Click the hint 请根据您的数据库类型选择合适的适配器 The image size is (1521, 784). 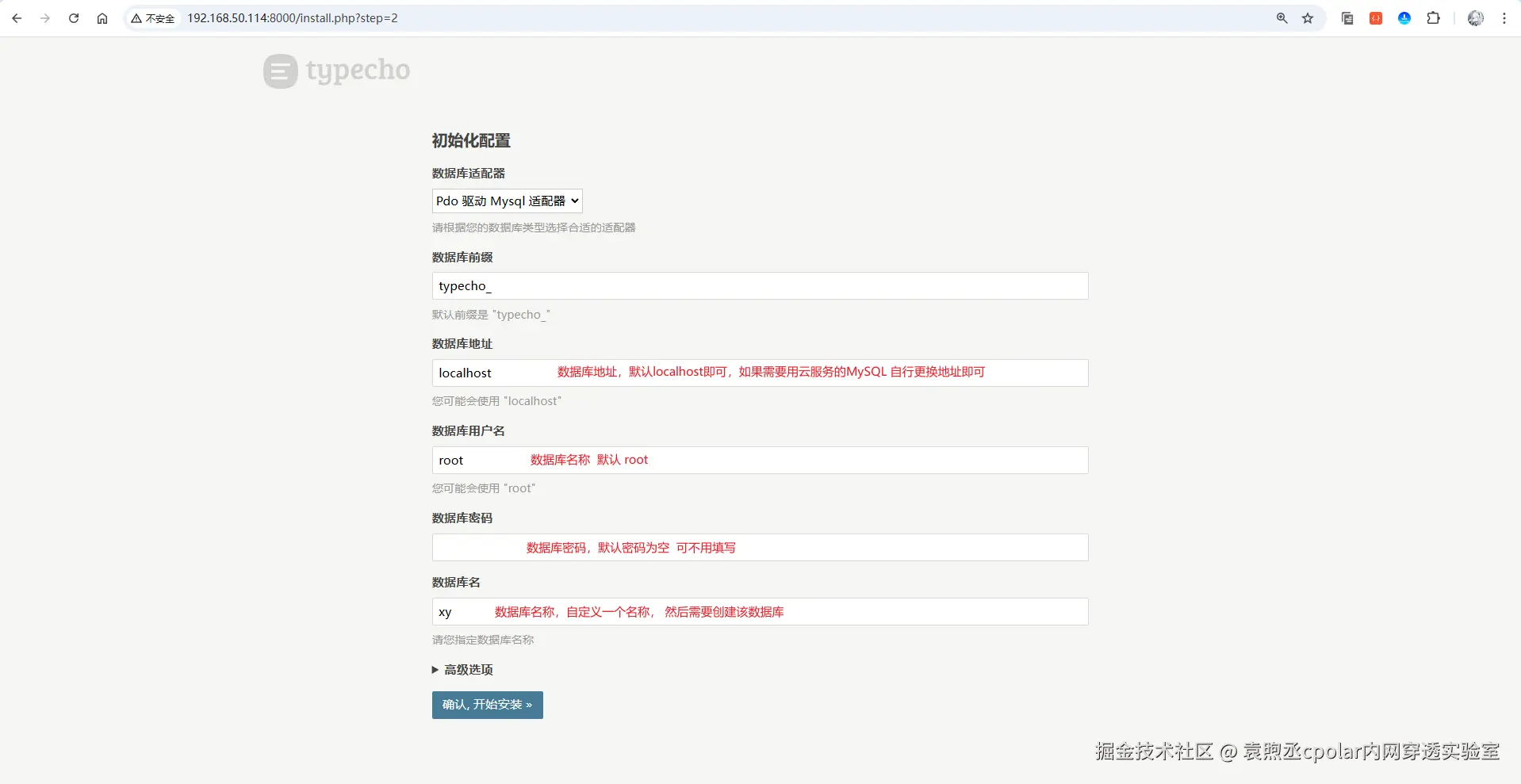534,228
